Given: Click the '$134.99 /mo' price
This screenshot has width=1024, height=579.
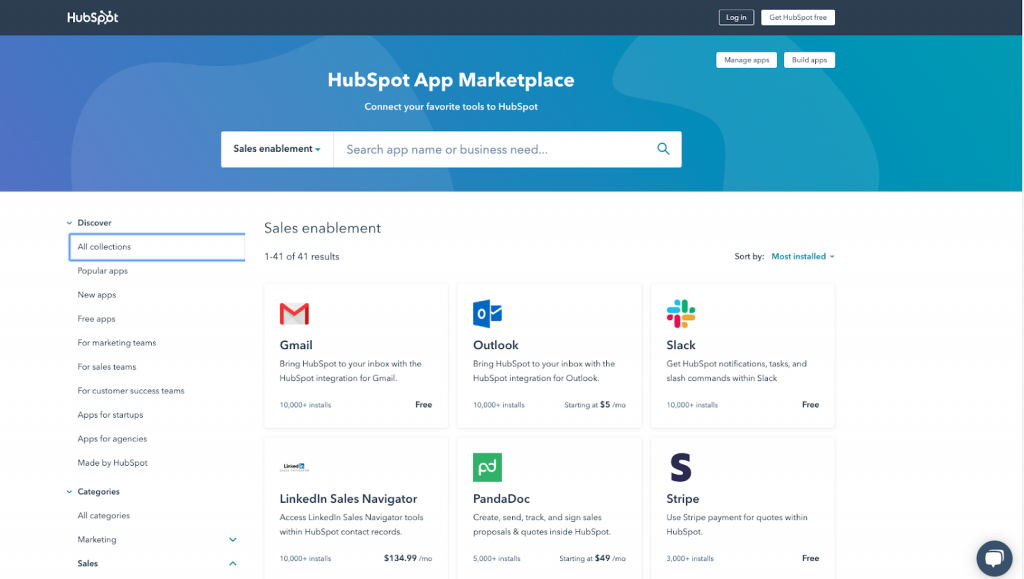Looking at the screenshot, I should tap(408, 558).
